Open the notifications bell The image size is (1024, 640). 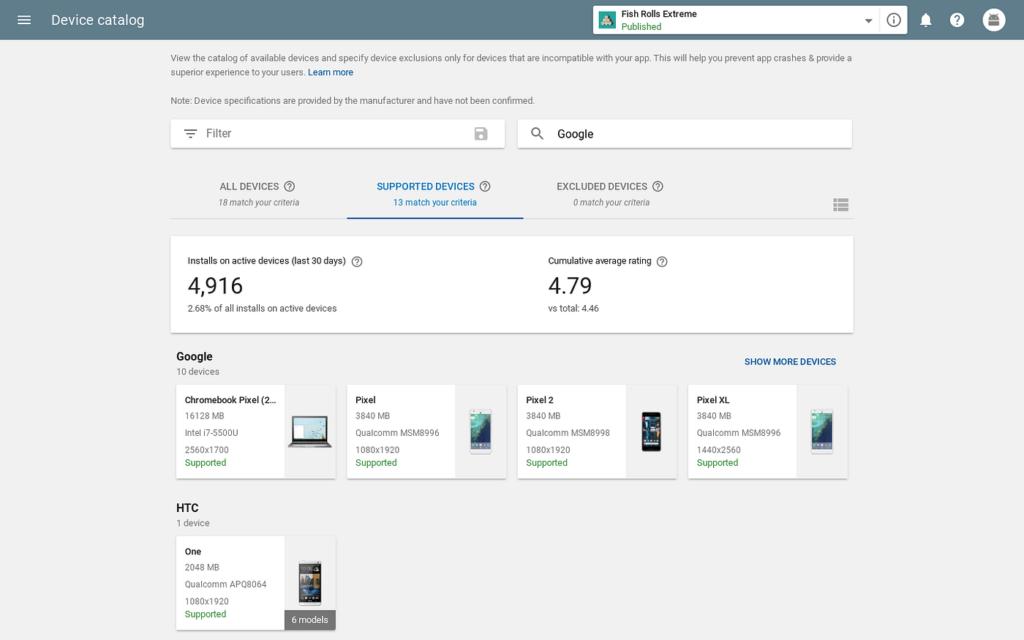tap(926, 20)
